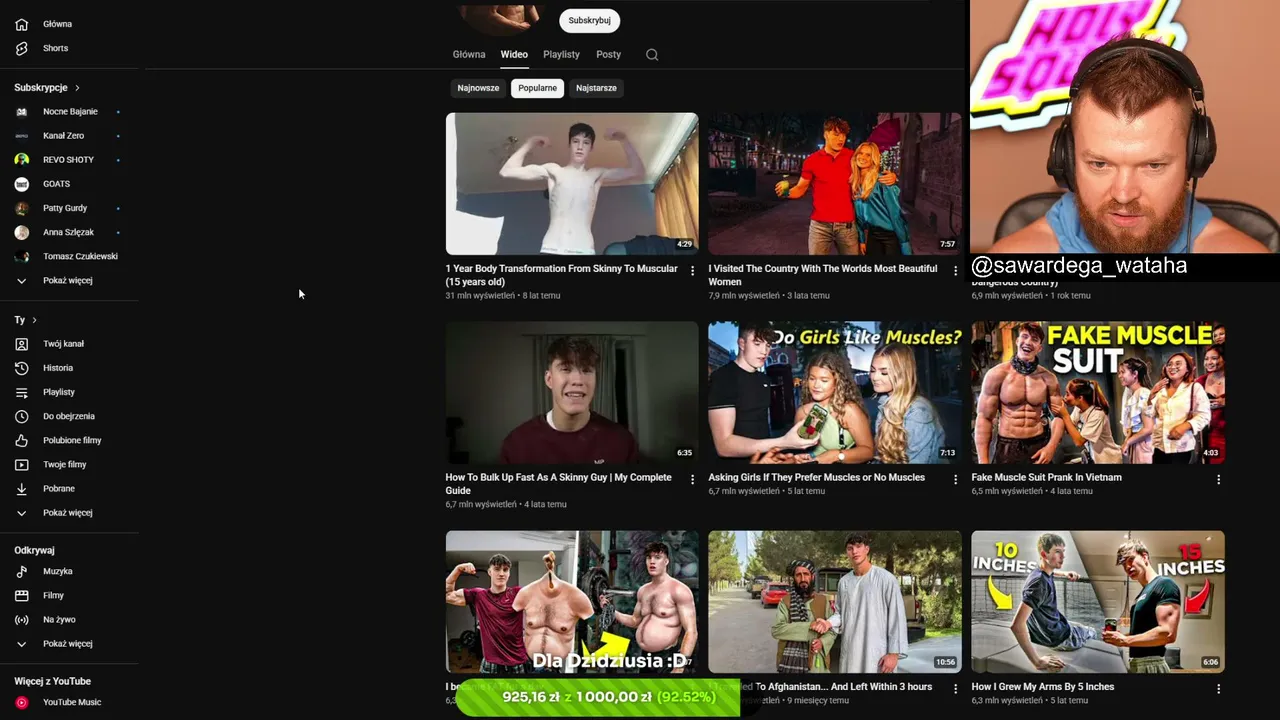Click the Twój kanał icon
Screen dimensions: 1280x720
tap(22, 344)
